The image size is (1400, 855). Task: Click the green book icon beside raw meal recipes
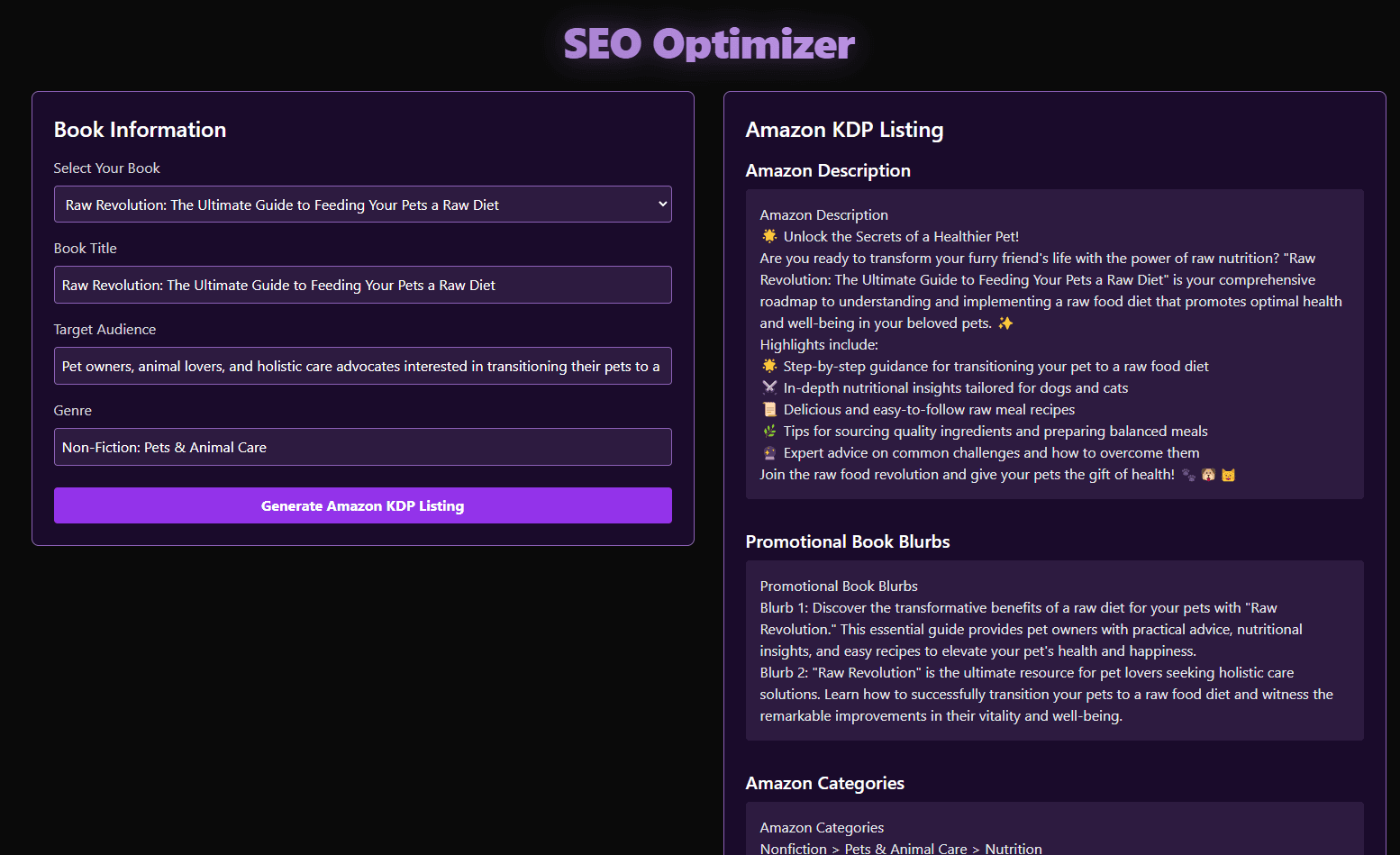pyautogui.click(x=769, y=409)
